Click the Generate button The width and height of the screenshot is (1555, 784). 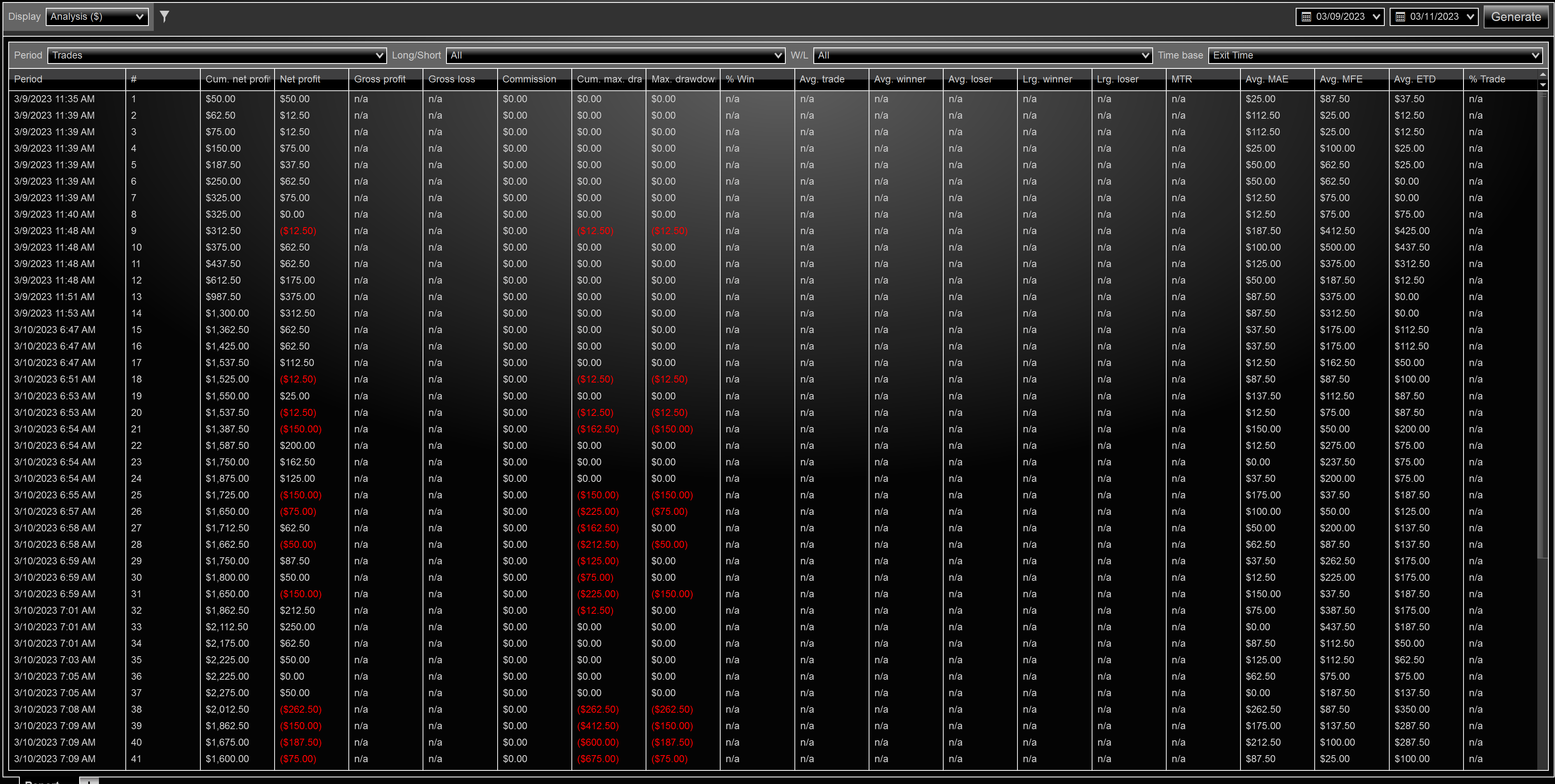1516,16
